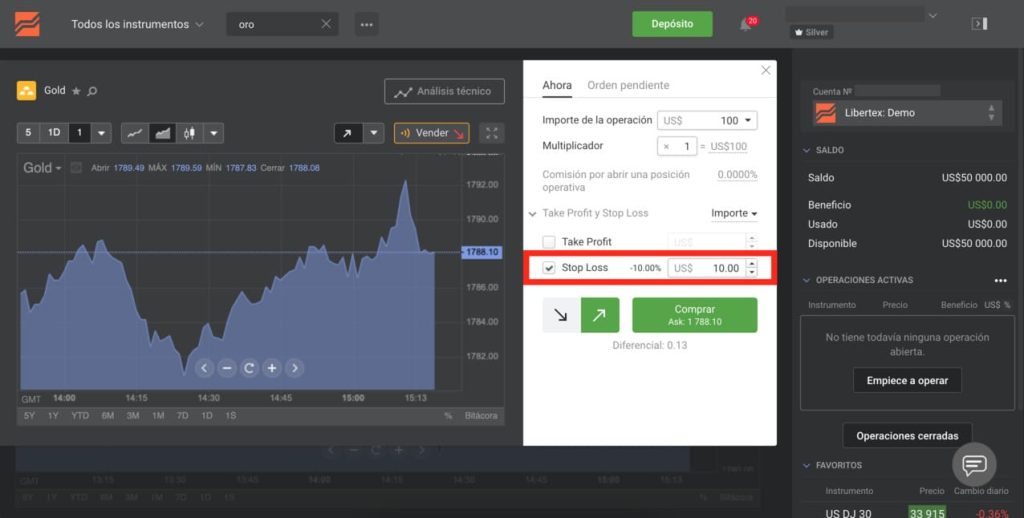1024x518 pixels.
Task: Select the area chart type
Action: click(163, 133)
